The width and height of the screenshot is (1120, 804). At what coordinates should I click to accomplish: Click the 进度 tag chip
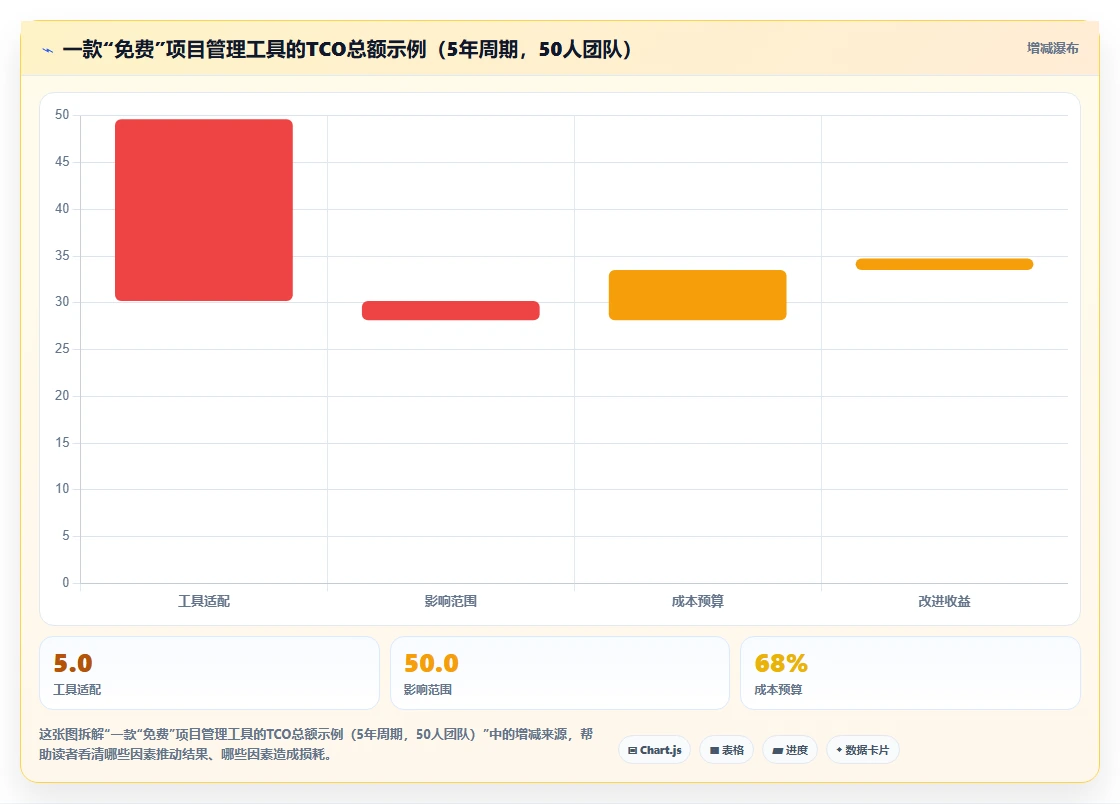pos(790,750)
